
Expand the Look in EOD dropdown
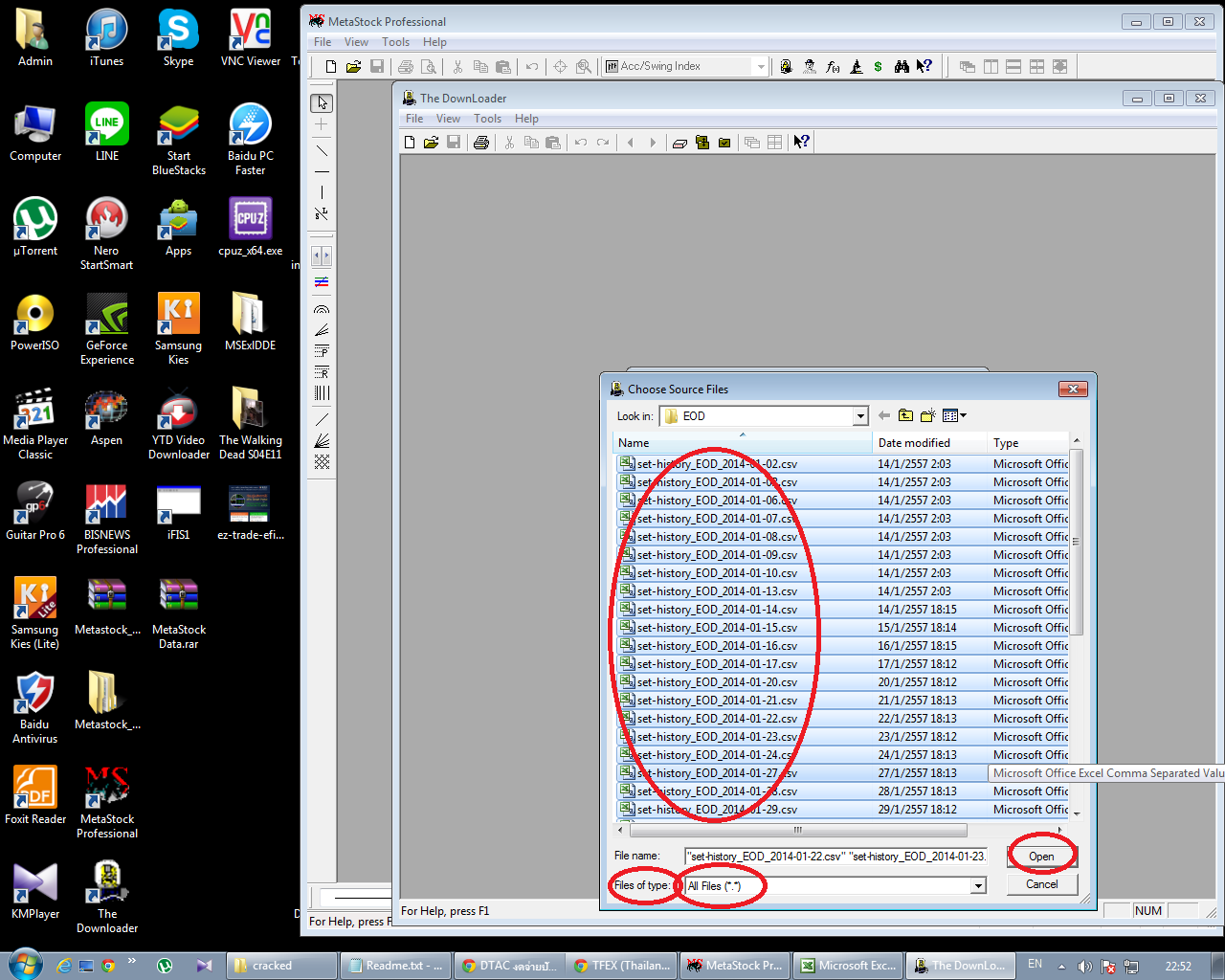(x=859, y=416)
